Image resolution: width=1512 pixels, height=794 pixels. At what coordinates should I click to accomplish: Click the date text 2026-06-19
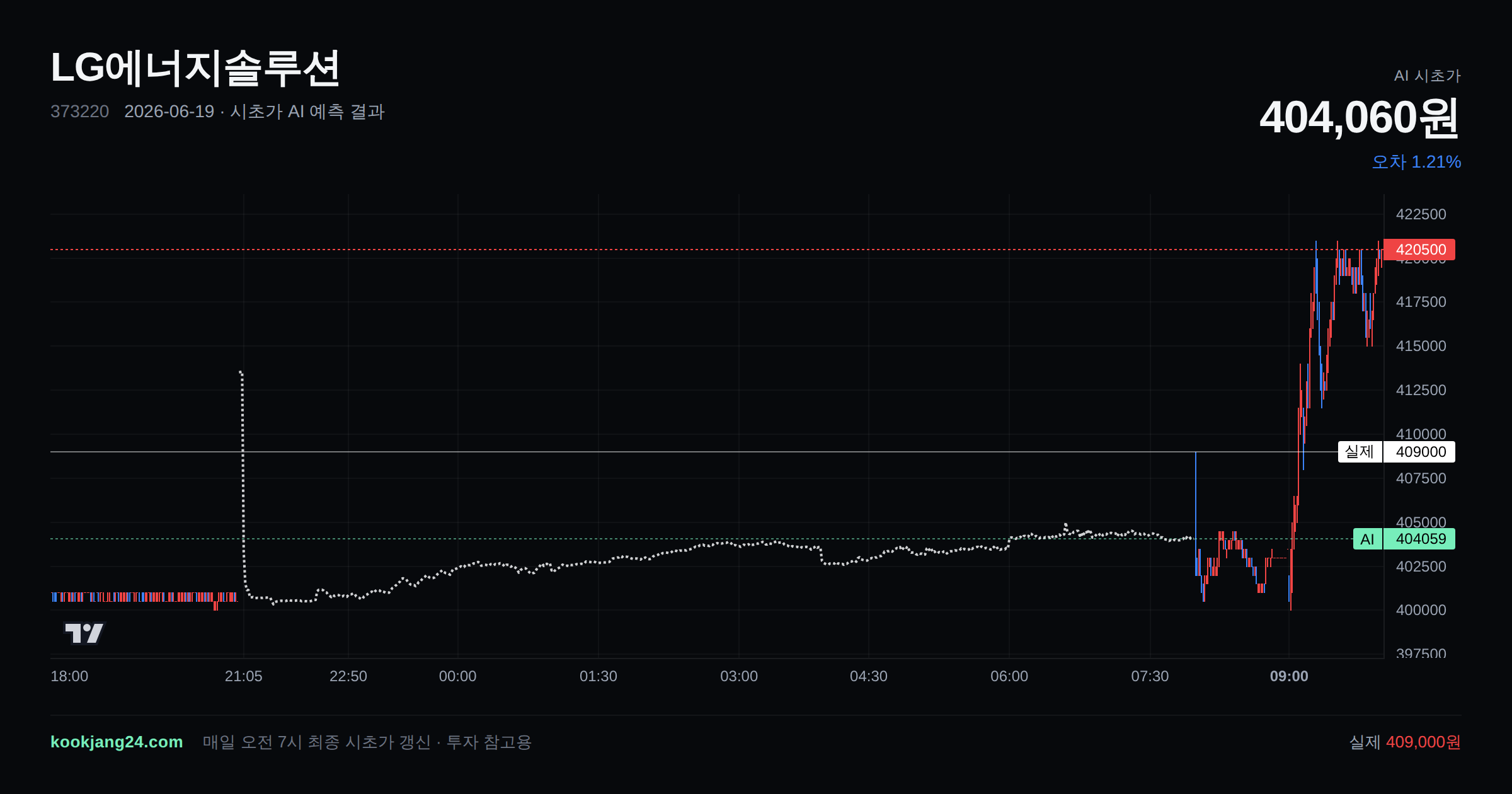[x=169, y=112]
